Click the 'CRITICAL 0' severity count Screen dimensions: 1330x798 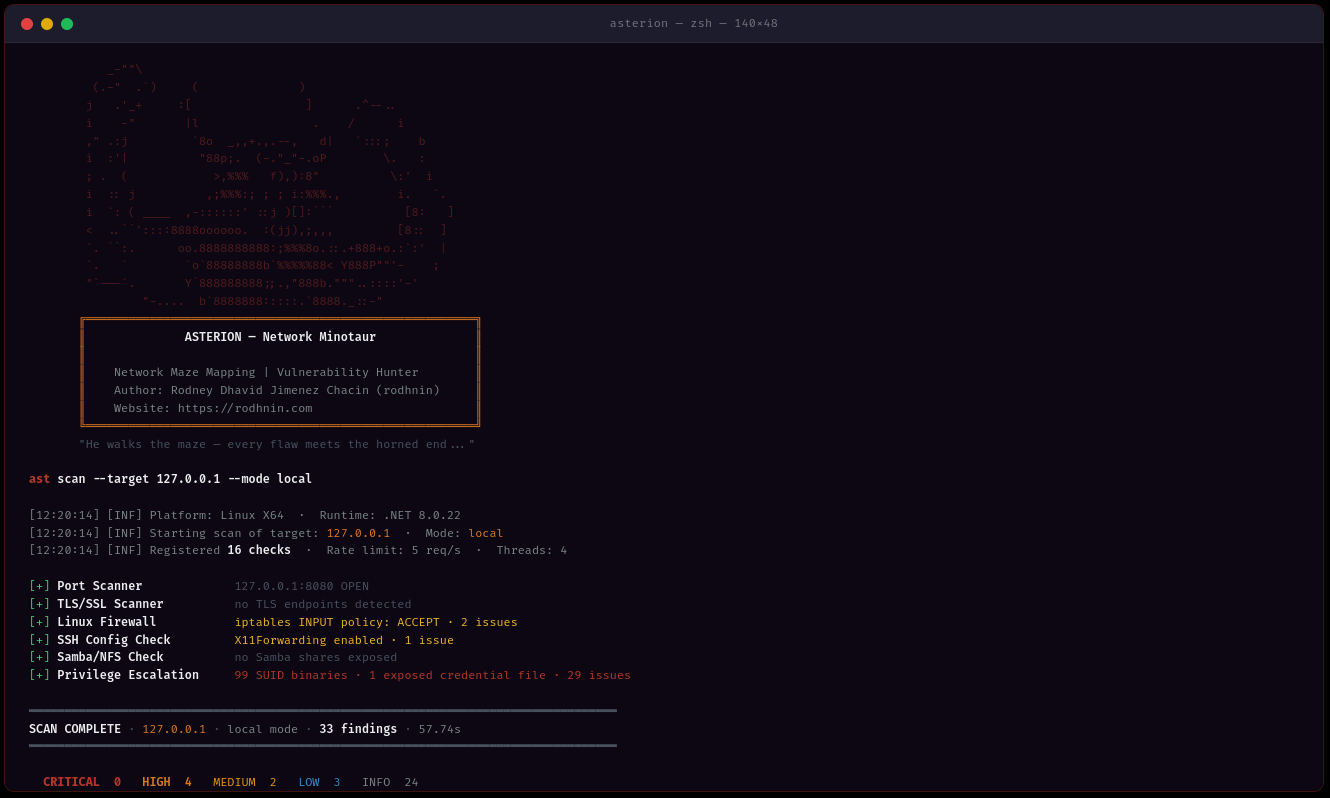[x=82, y=782]
